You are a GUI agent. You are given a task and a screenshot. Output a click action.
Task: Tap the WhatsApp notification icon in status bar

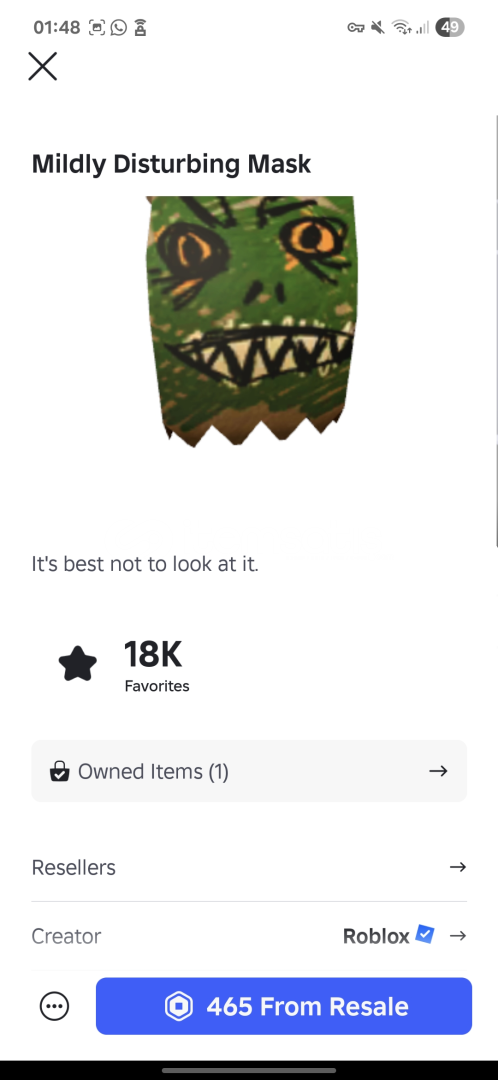point(118,28)
